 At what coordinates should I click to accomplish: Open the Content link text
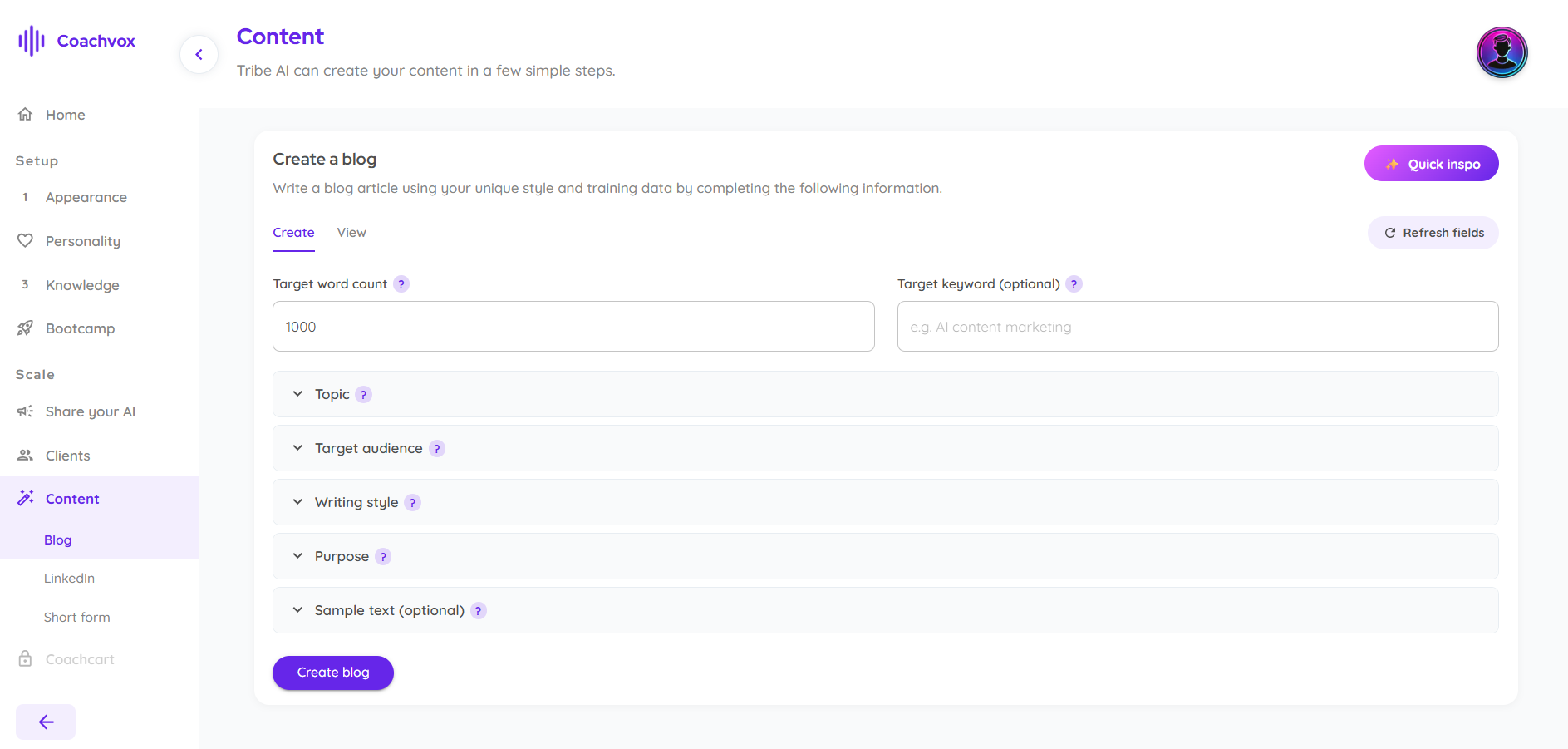click(72, 499)
